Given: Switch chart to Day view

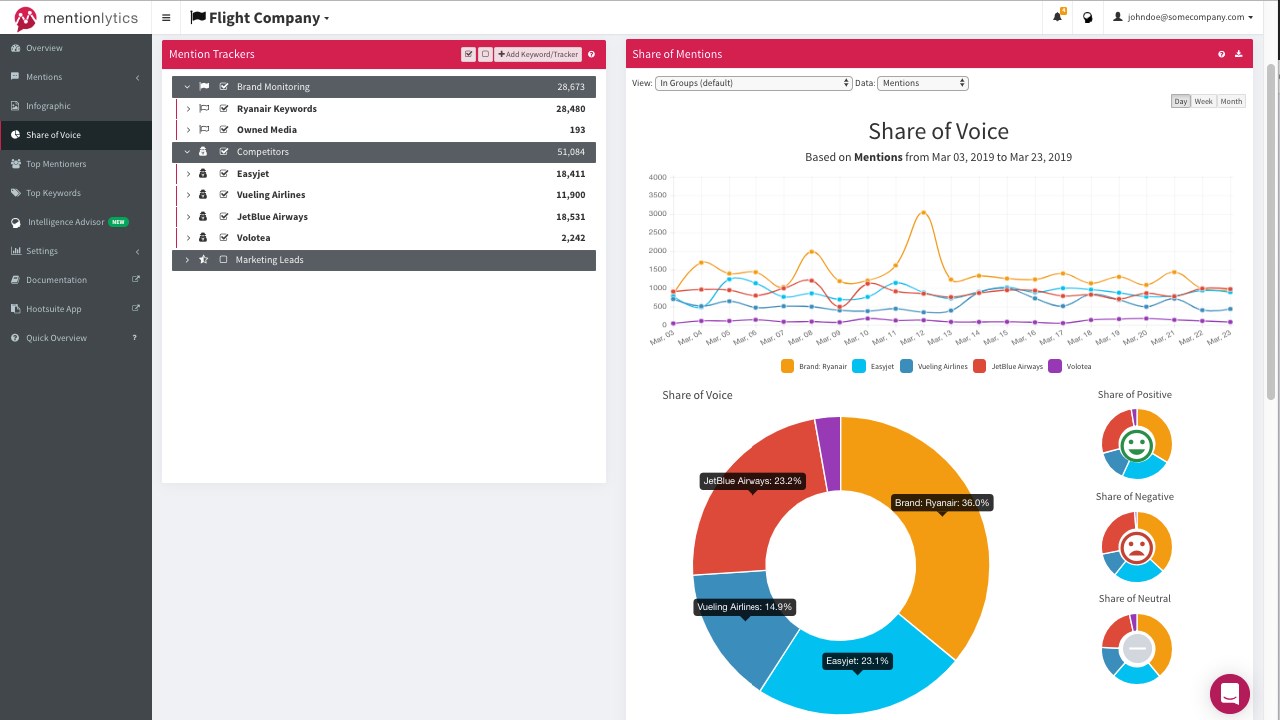Looking at the screenshot, I should click(1180, 101).
